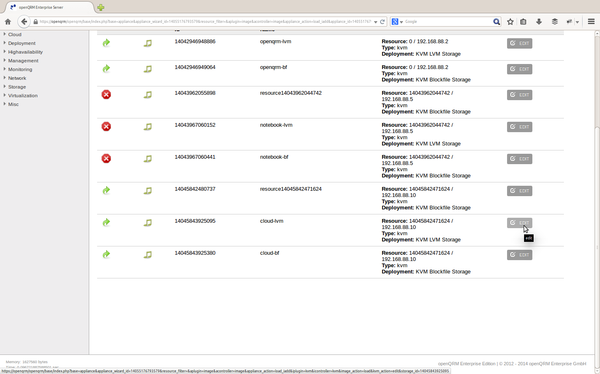
Task: Open the URL history dropdown arrow
Action: point(375,22)
